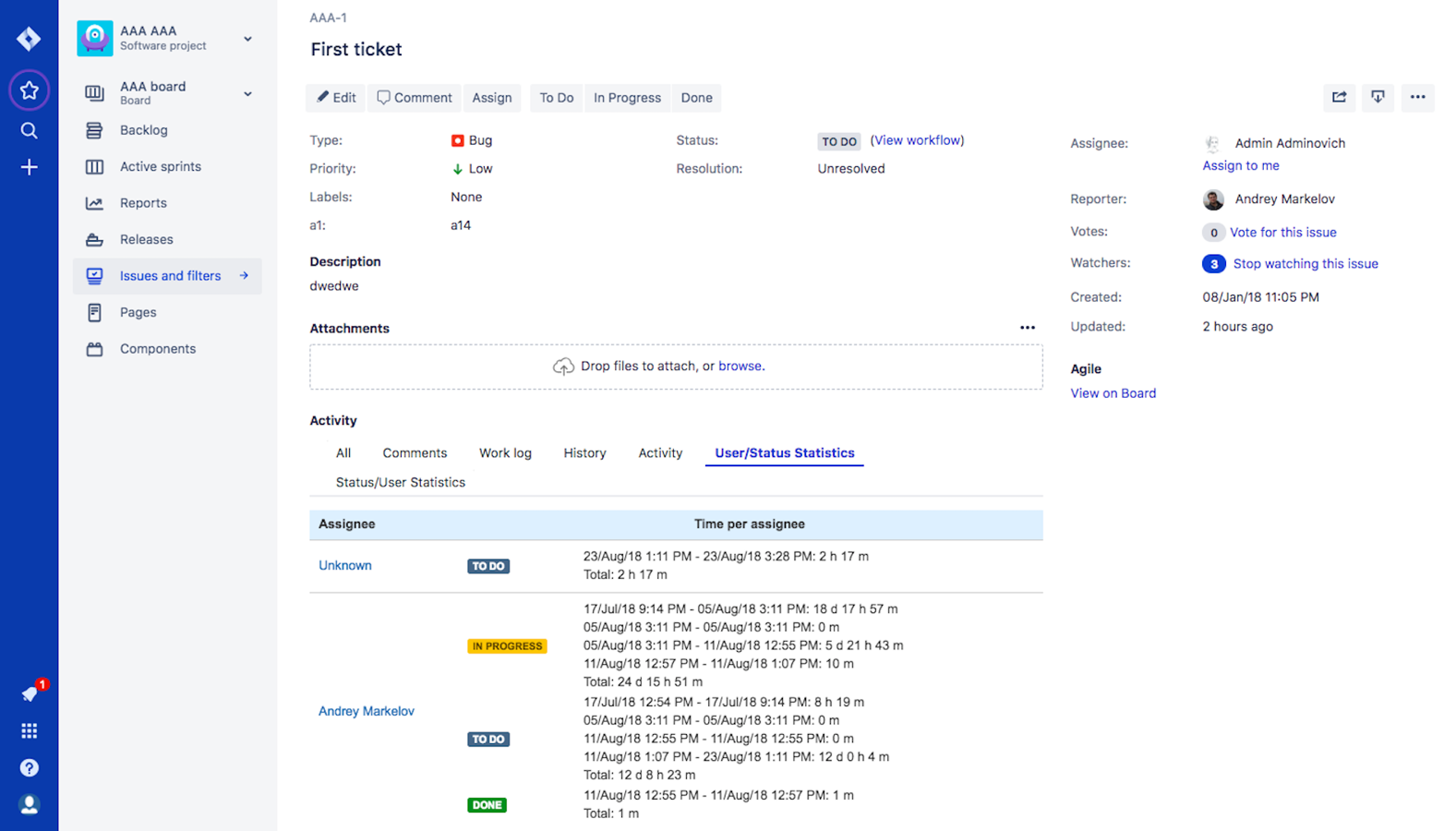Viewport: 1456px width, 831px height.
Task: Click the attachment upload cloud icon
Action: click(563, 367)
